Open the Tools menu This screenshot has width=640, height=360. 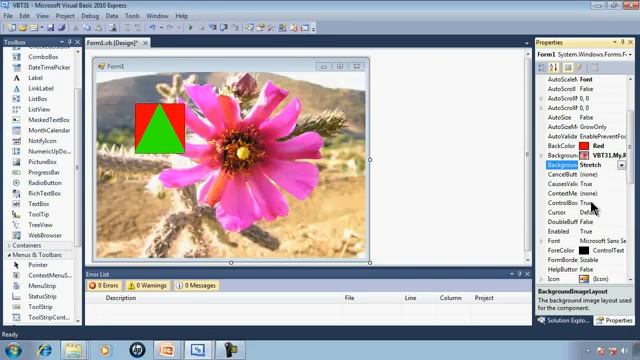(132, 16)
